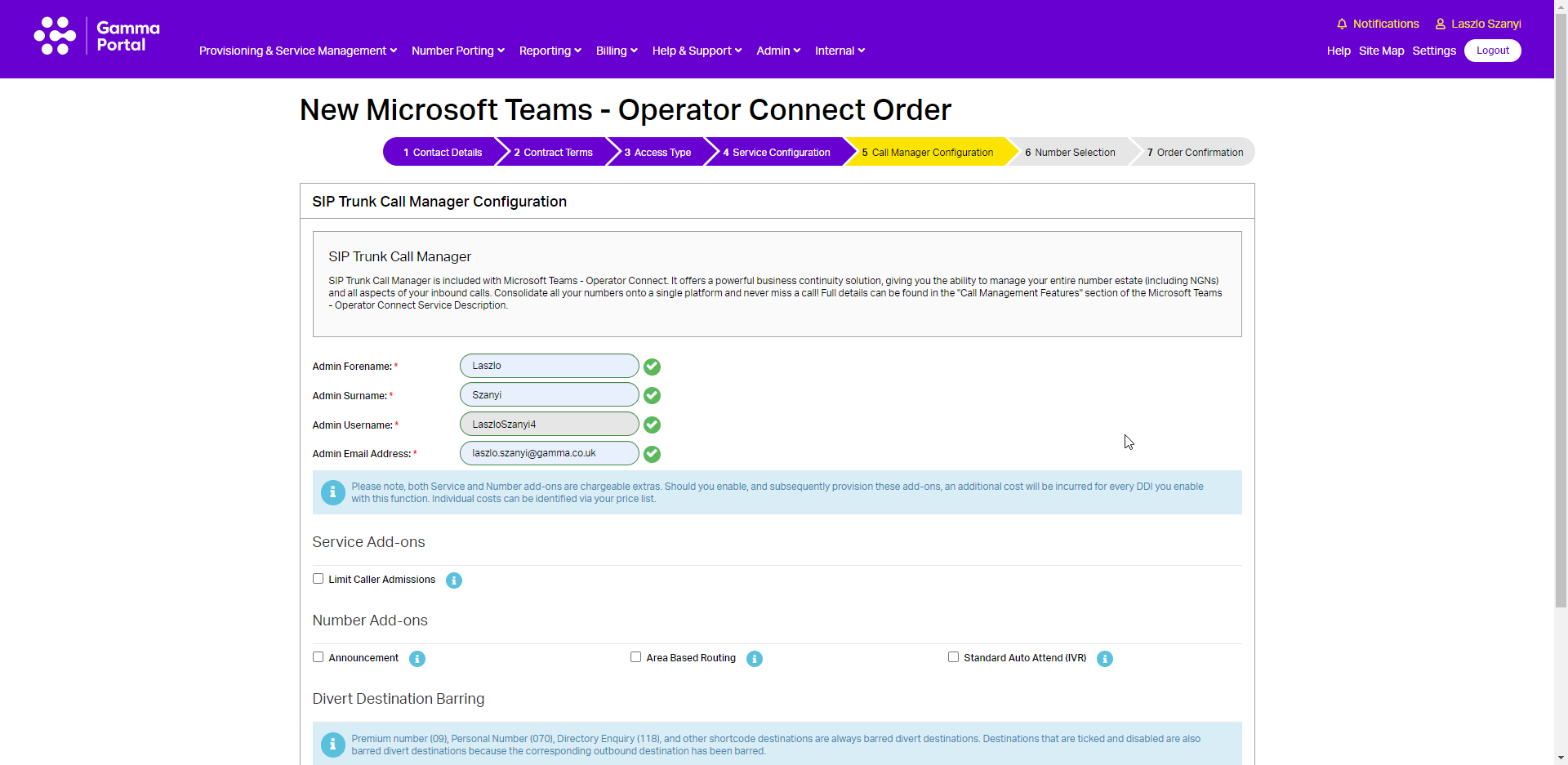Click the Admin Username input field
The width and height of the screenshot is (1568, 765).
click(x=550, y=425)
